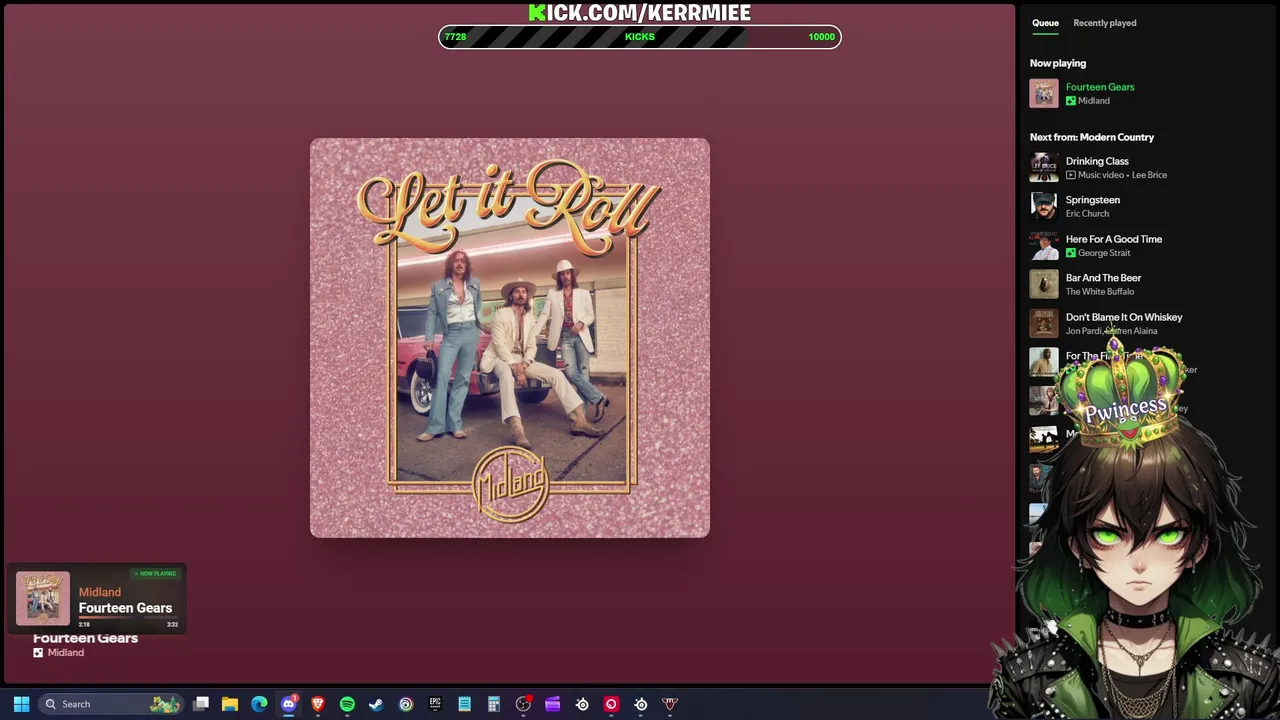Screen dimensions: 1280x720
Task: Click the Midland name in the bottom-left now-playing overlay
Action: [100, 592]
